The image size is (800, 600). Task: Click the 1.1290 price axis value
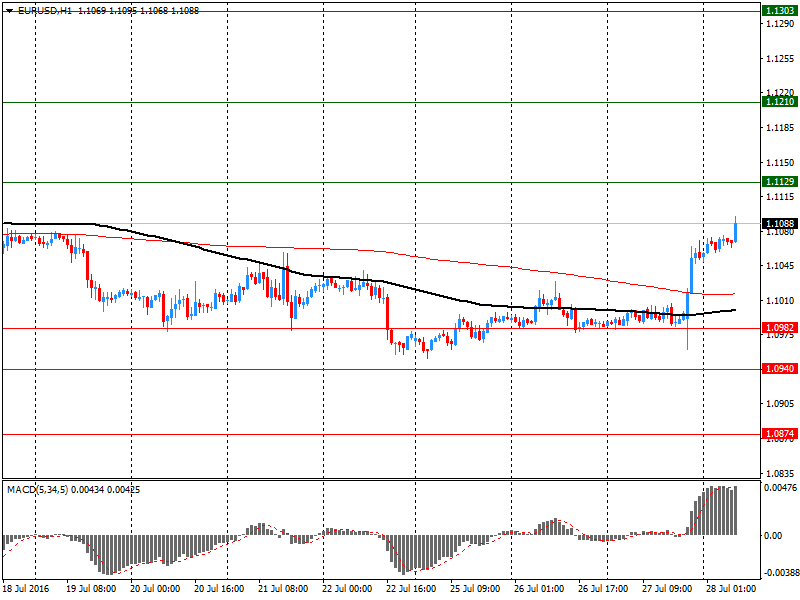pos(780,24)
